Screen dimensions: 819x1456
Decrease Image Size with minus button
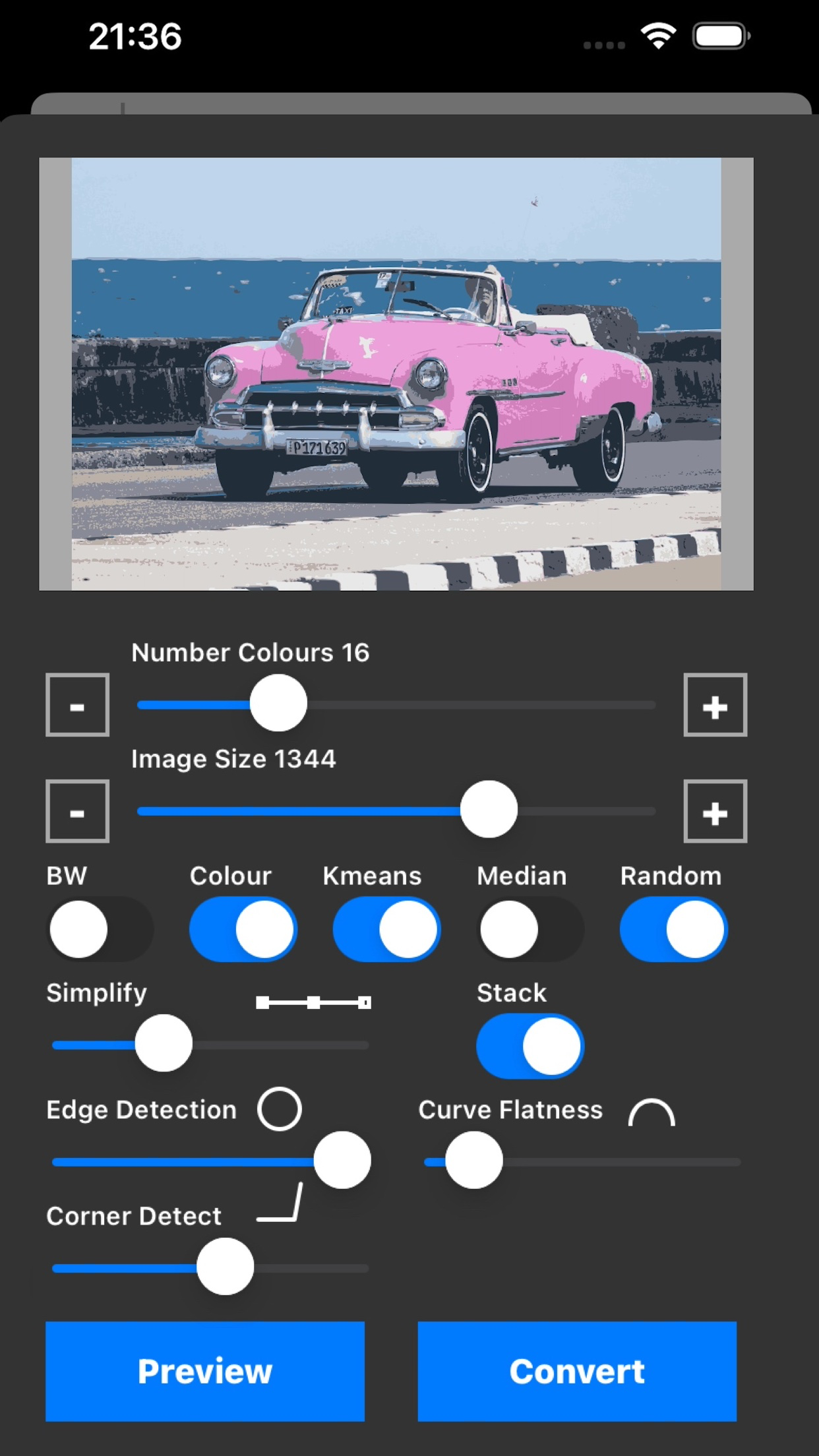pyautogui.click(x=77, y=811)
